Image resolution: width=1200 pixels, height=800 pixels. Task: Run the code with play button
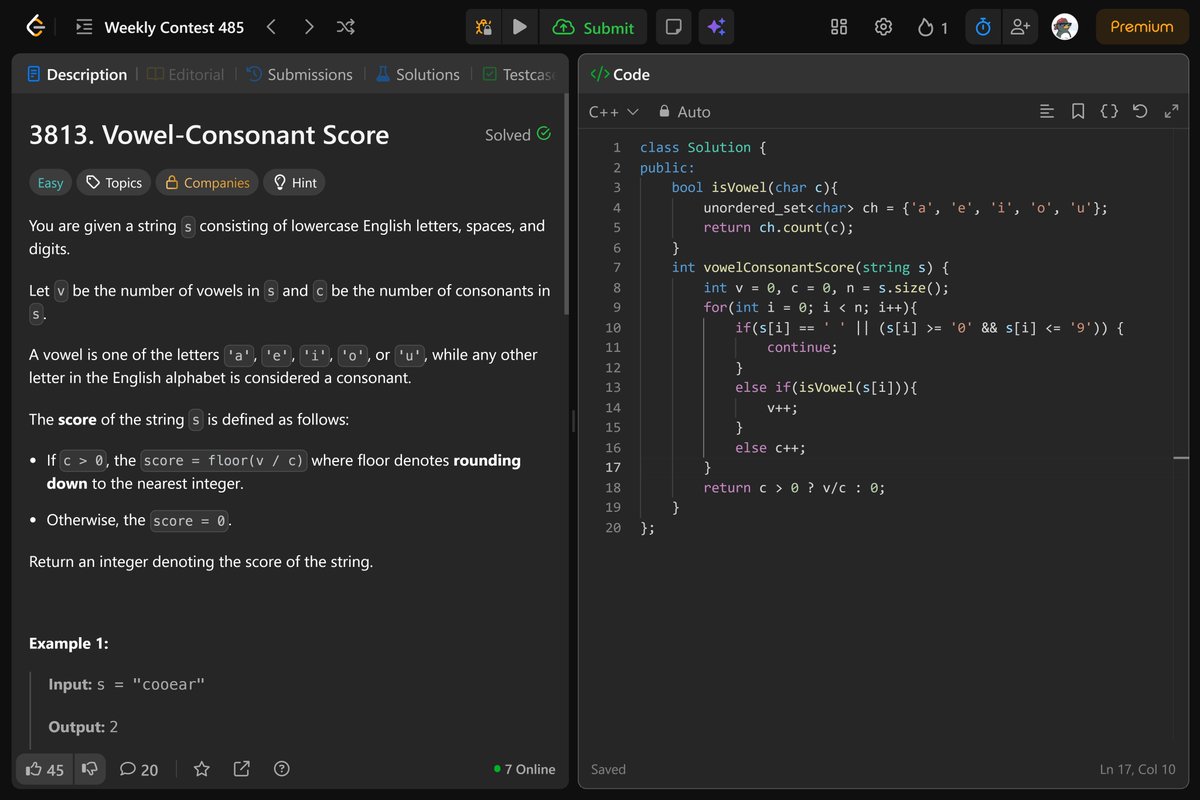[x=519, y=27]
